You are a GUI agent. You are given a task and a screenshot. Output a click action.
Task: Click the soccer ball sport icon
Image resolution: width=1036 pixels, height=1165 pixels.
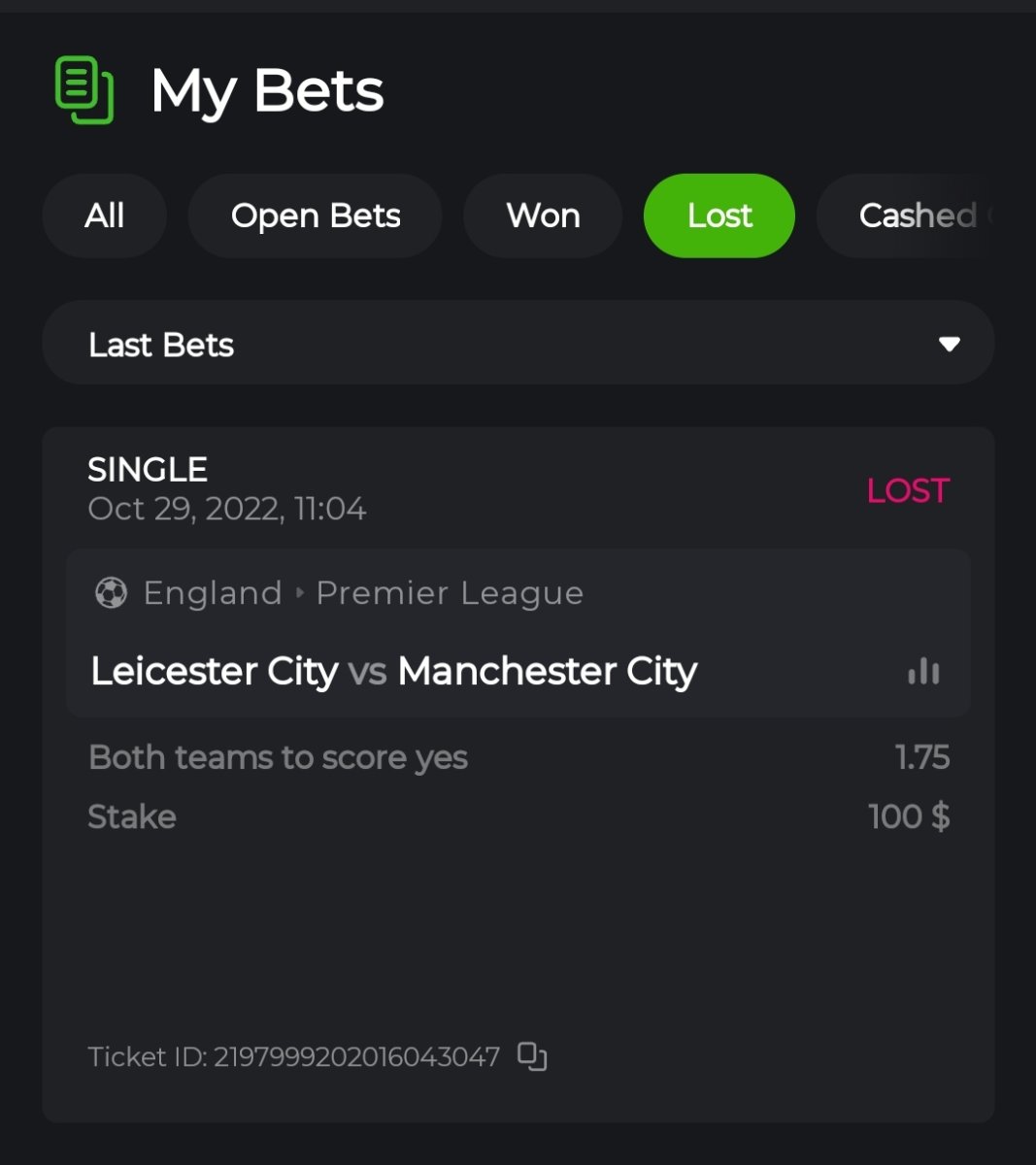pyautogui.click(x=111, y=592)
